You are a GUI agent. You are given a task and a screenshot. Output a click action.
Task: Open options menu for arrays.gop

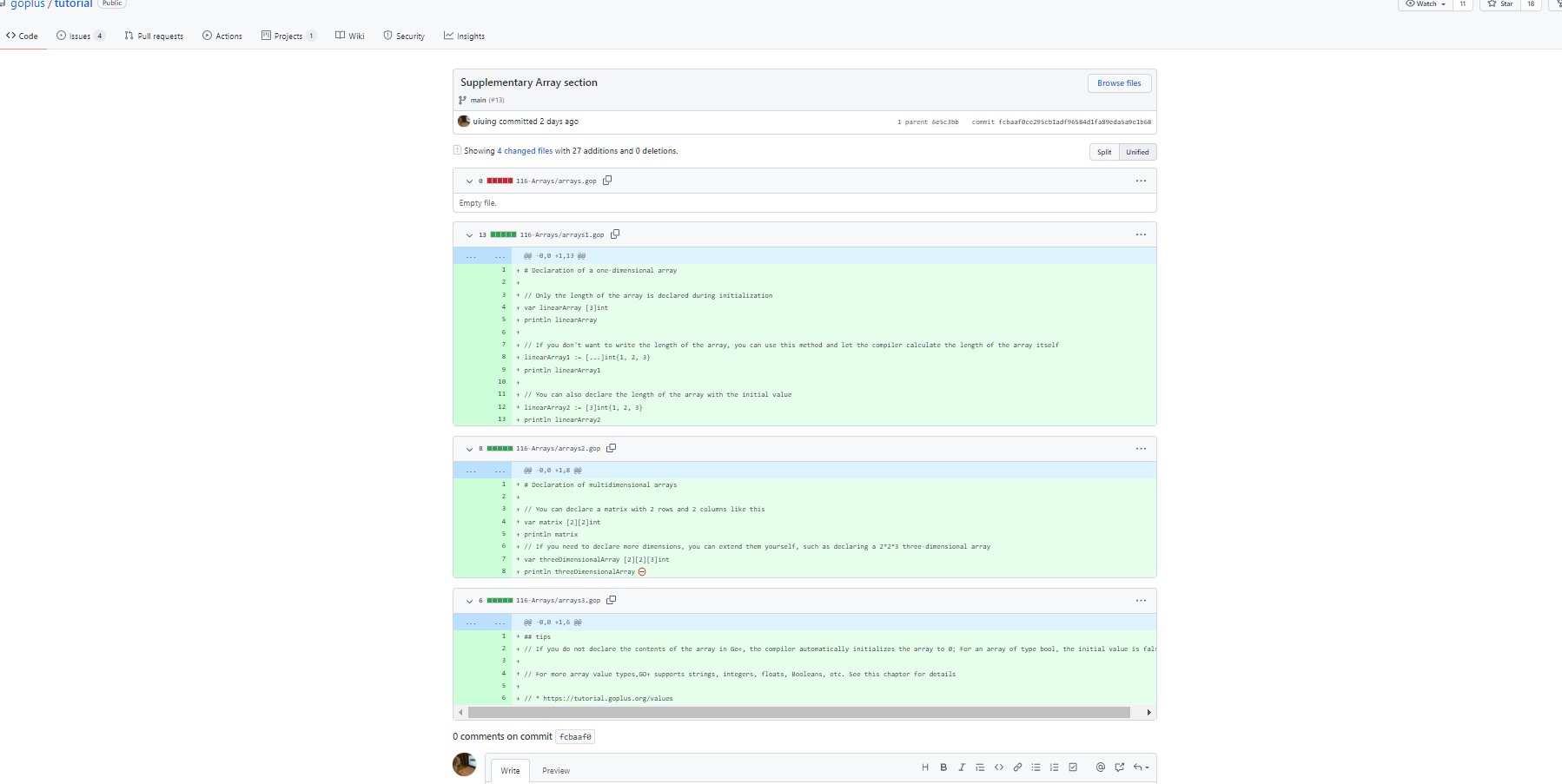[x=1141, y=181]
